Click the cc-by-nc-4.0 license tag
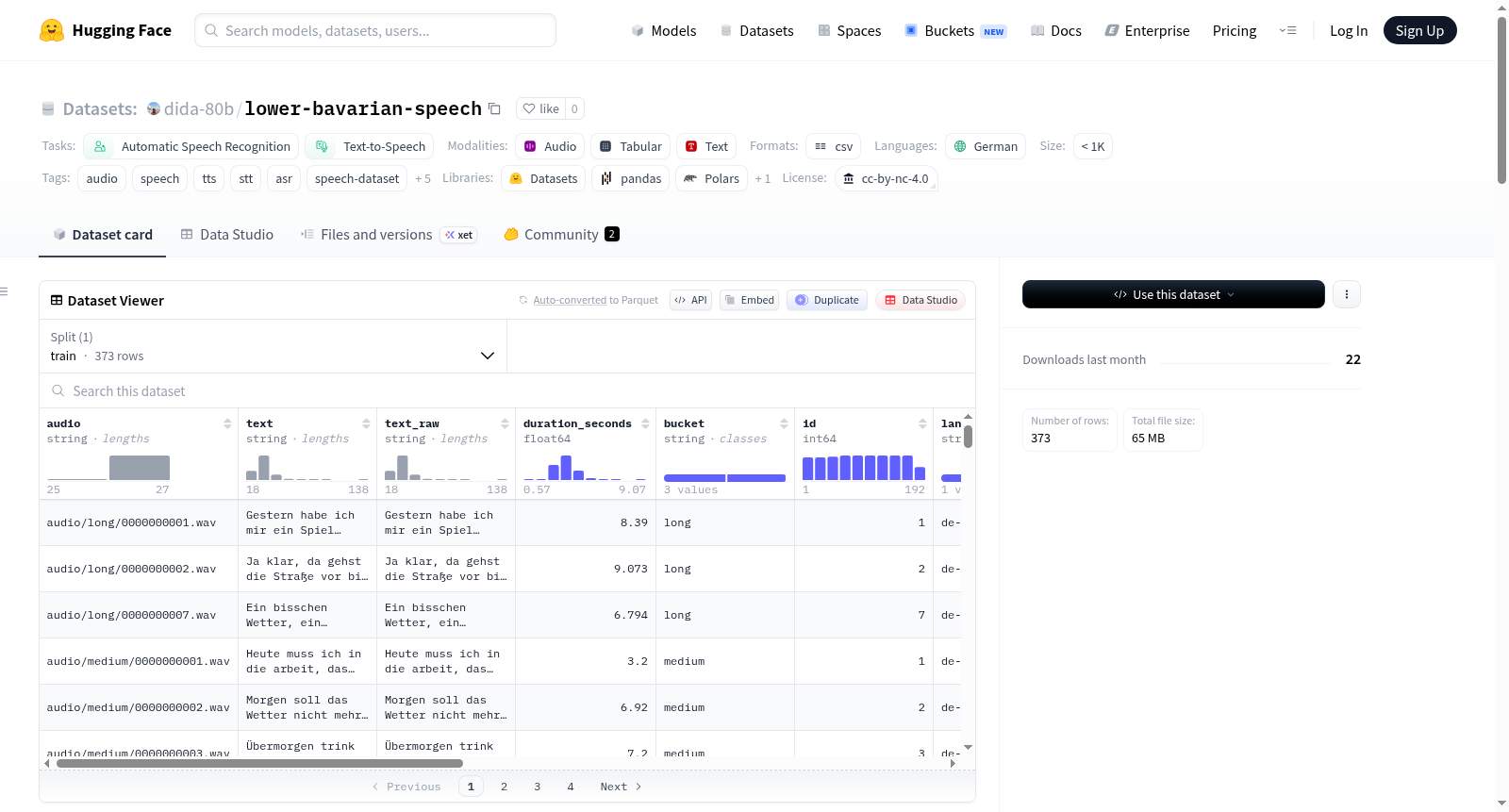This screenshot has width=1509, height=812. pyautogui.click(x=887, y=178)
